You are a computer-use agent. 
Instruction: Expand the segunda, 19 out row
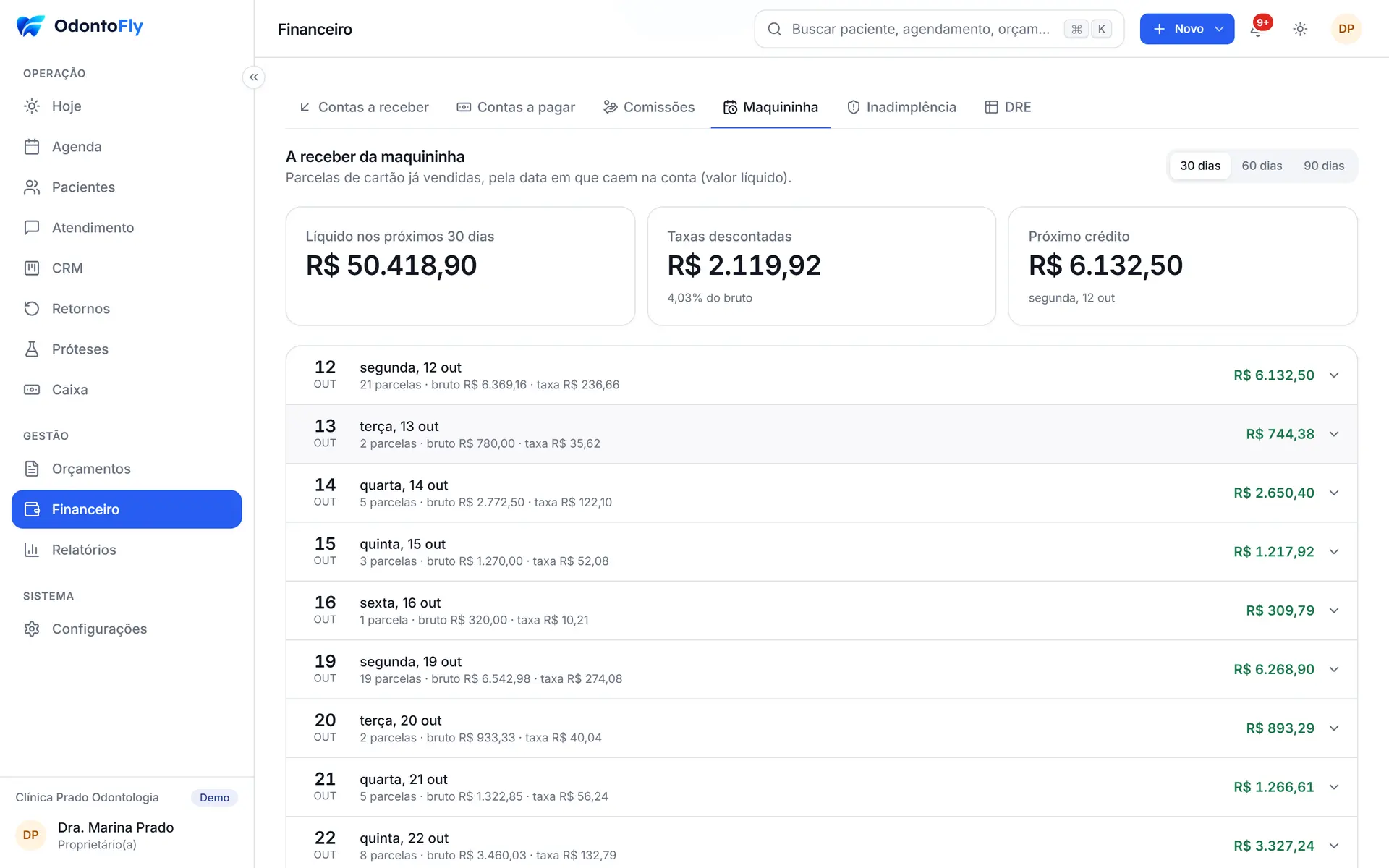pos(821,670)
